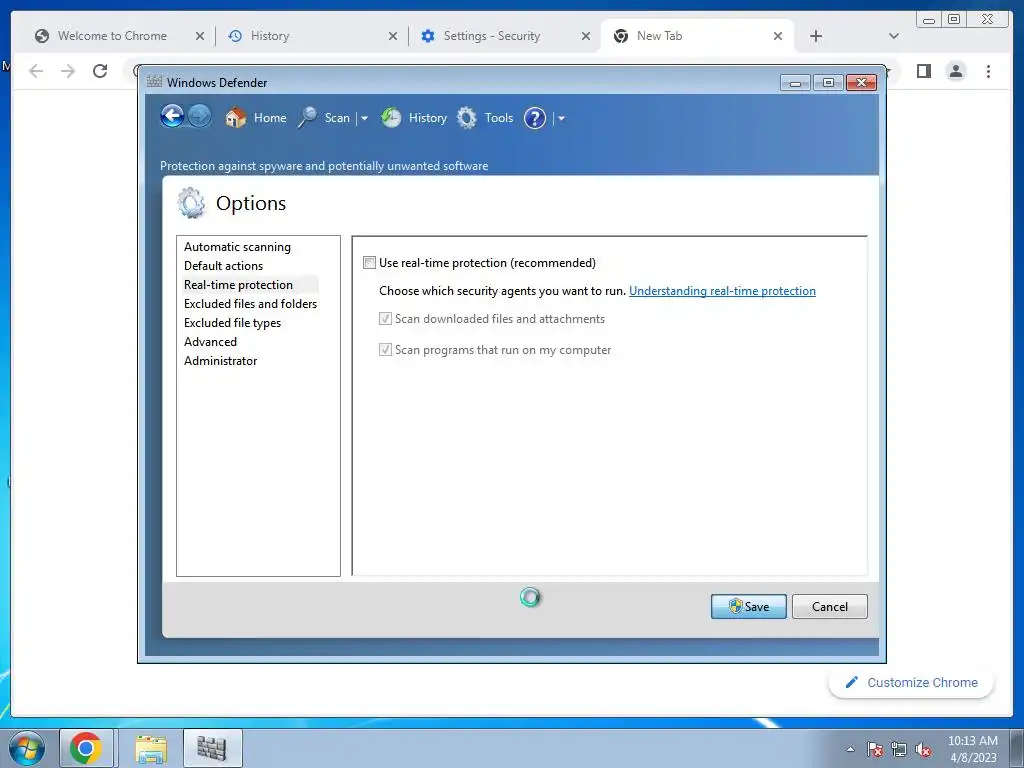
Task: Select Excluded files and folders
Action: 250,304
